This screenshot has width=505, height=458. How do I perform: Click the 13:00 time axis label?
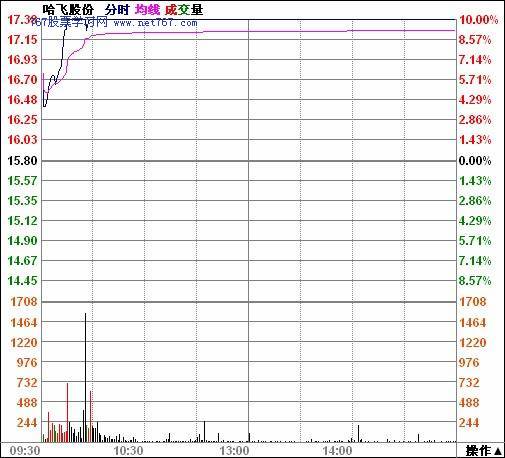tap(234, 451)
